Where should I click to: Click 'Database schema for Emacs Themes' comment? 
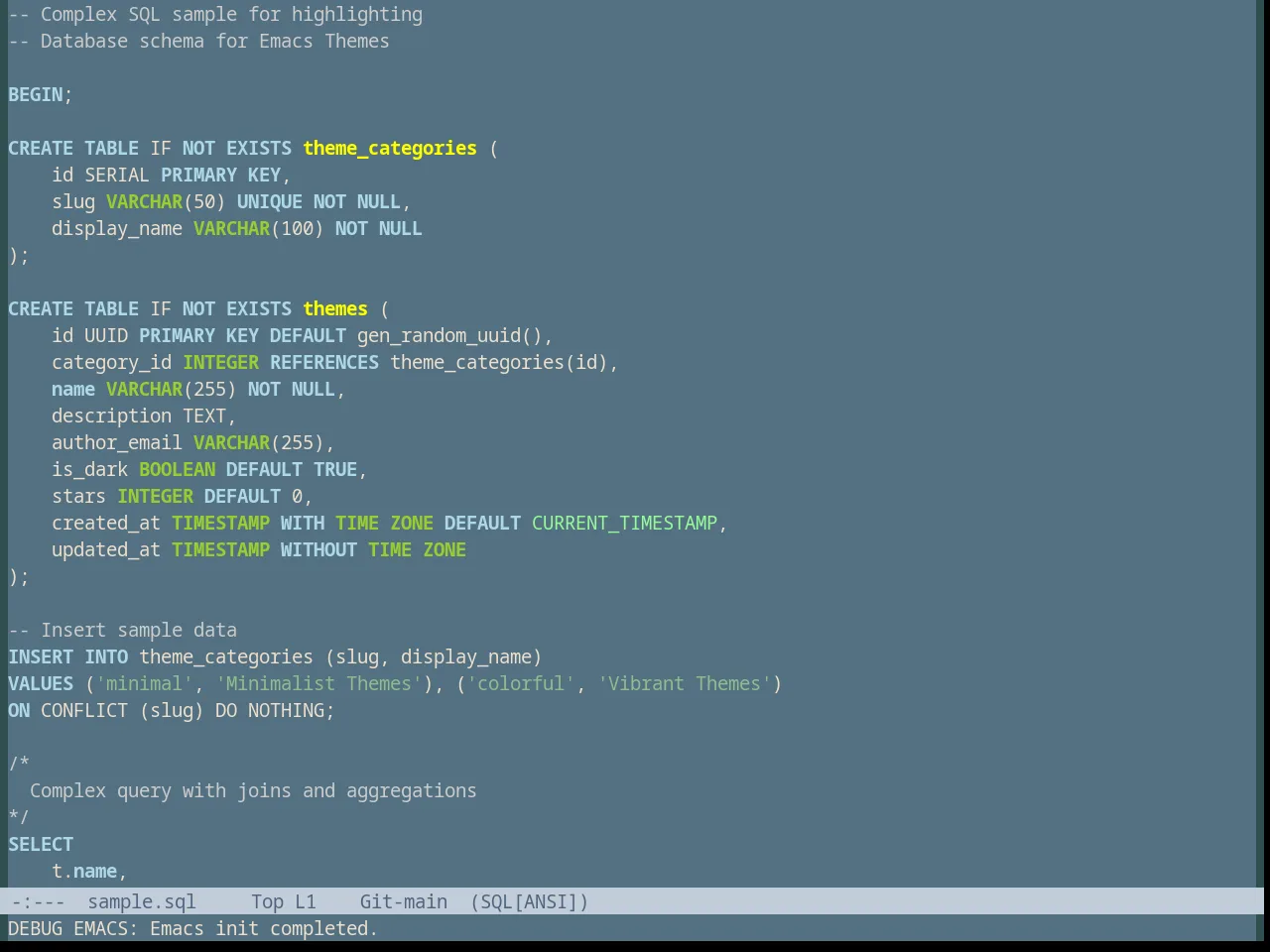[x=198, y=42]
